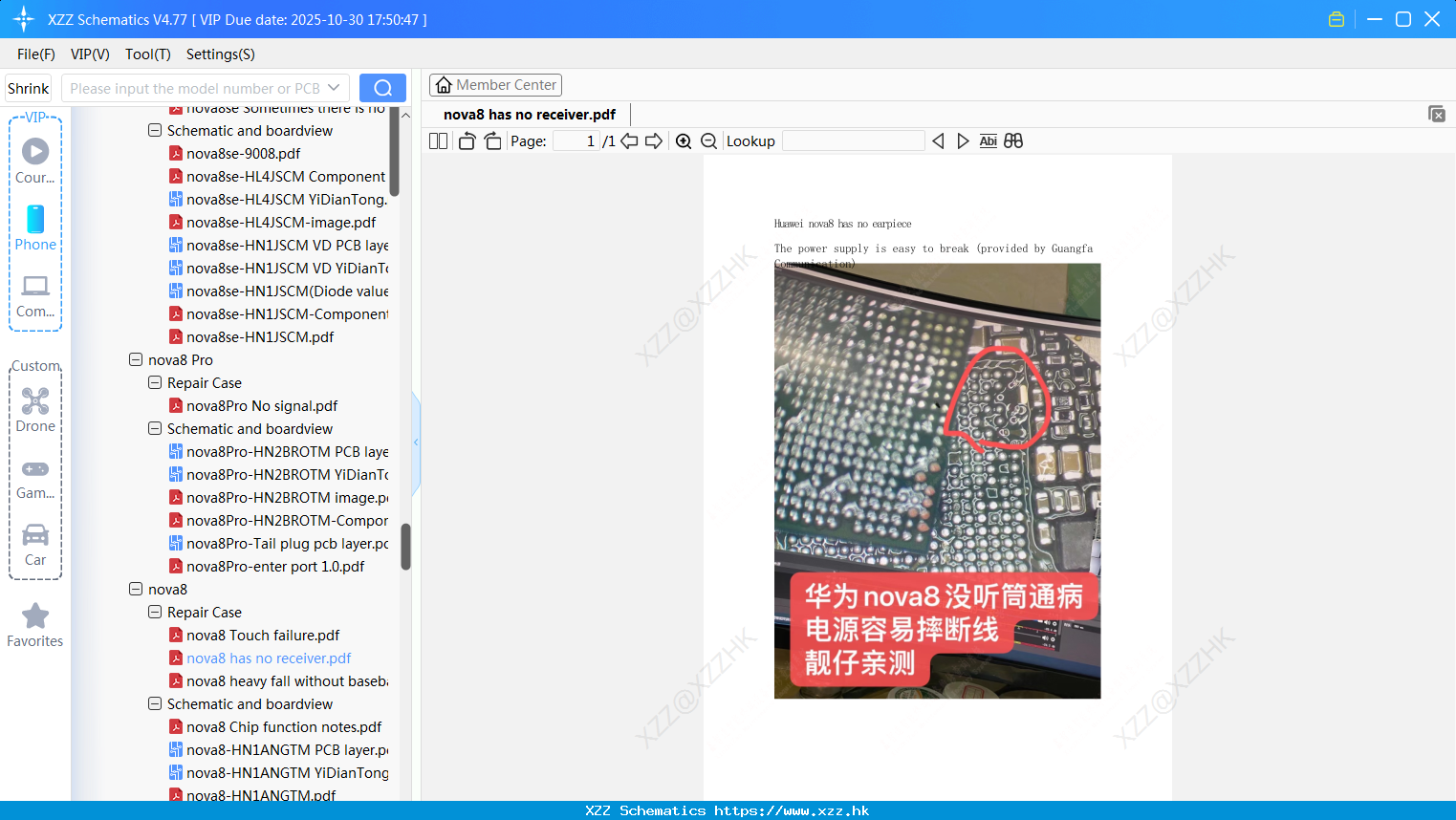Image resolution: width=1456 pixels, height=820 pixels.
Task: Rotate the page clockwise
Action: [492, 141]
